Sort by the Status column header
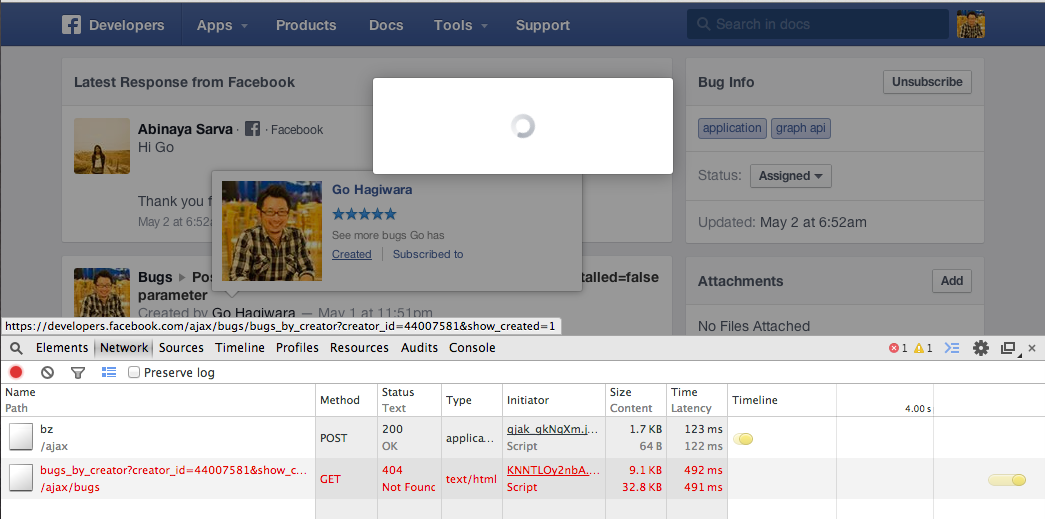 coord(409,400)
